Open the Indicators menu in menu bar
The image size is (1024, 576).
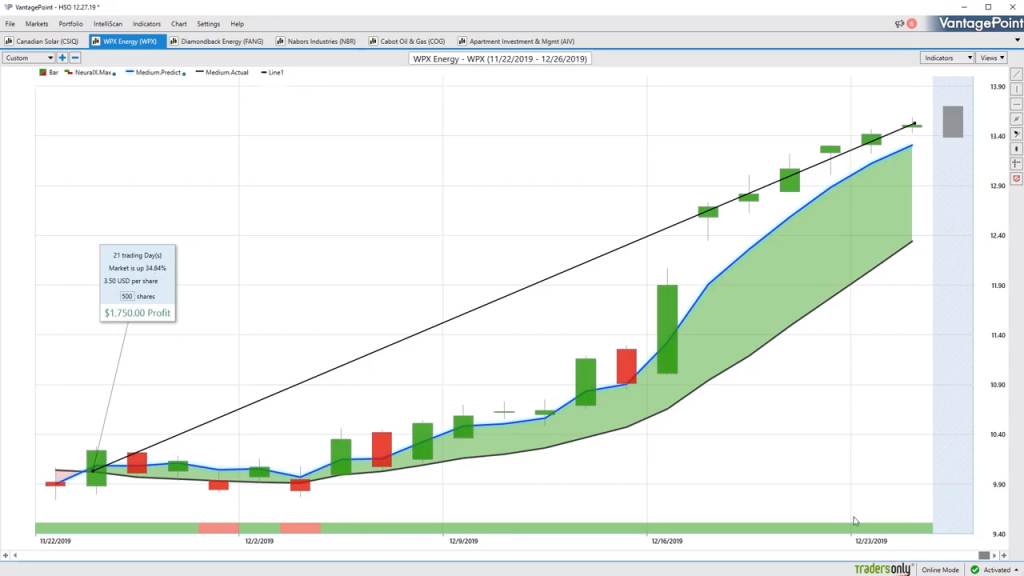point(146,24)
